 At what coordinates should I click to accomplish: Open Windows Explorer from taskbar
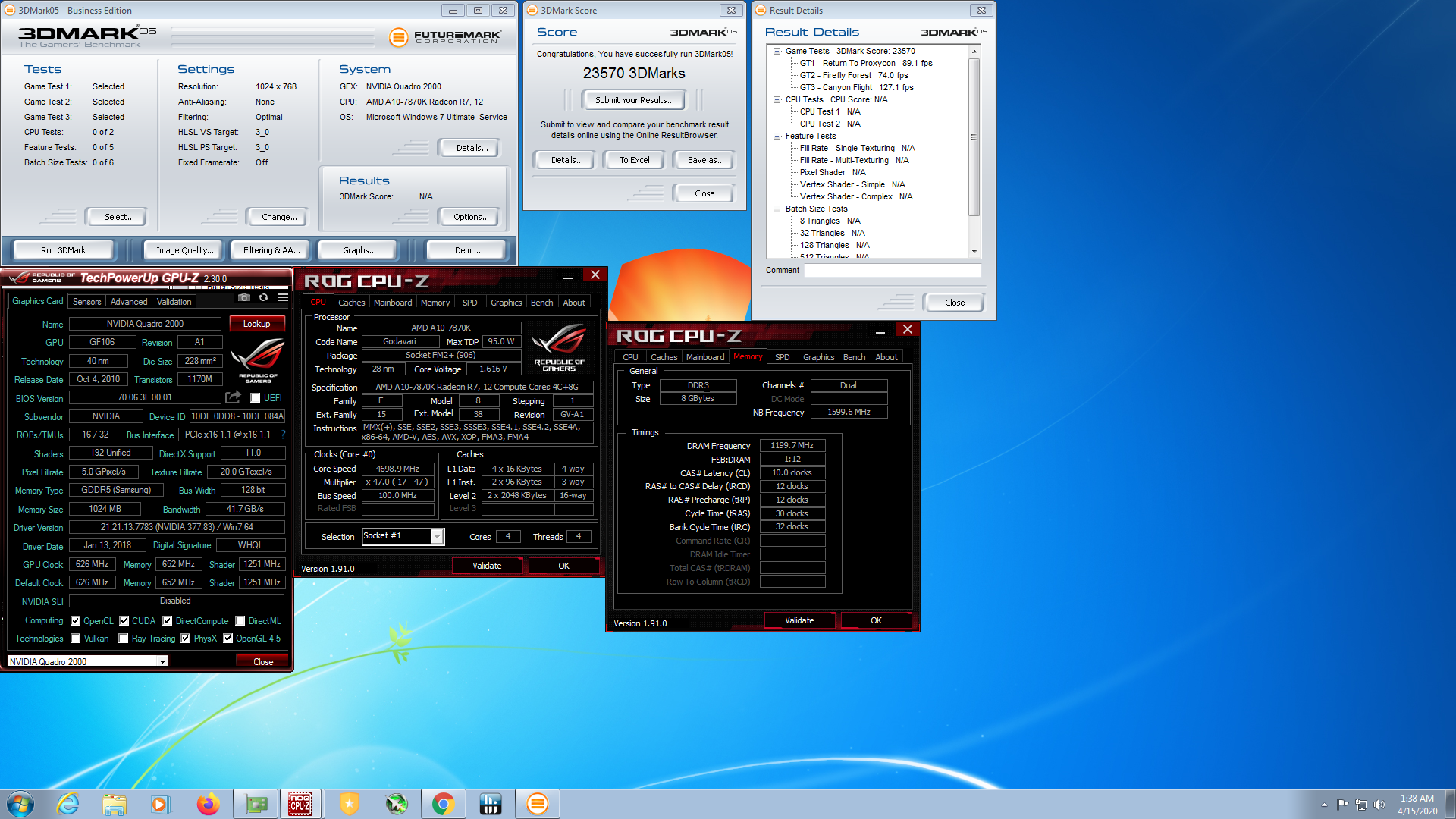[115, 804]
